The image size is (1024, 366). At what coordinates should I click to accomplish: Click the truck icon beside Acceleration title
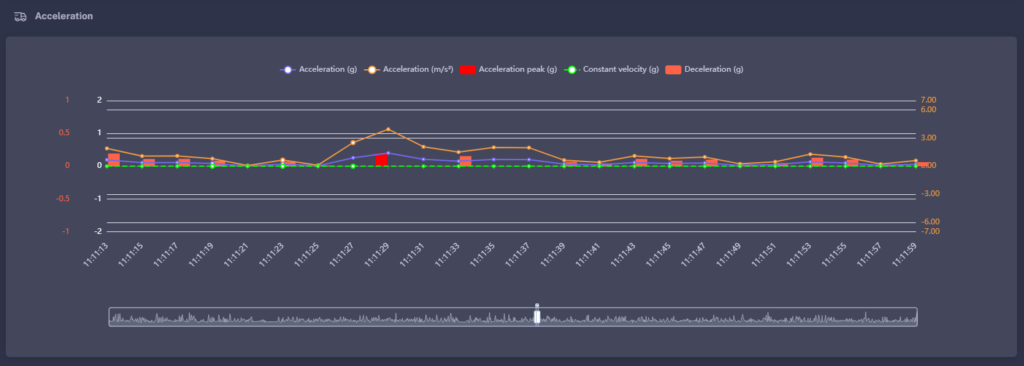20,16
